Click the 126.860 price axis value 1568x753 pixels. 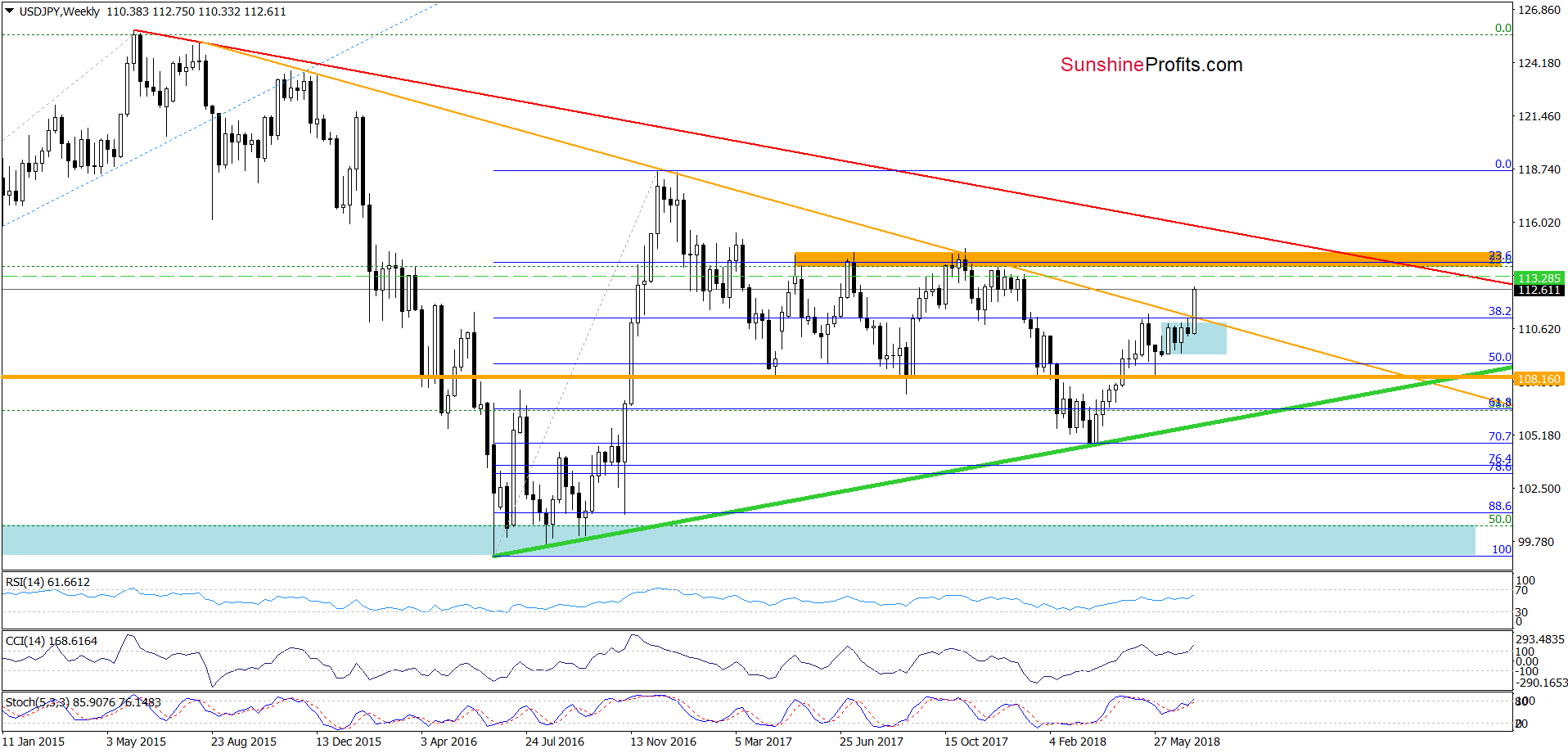coord(1539,11)
